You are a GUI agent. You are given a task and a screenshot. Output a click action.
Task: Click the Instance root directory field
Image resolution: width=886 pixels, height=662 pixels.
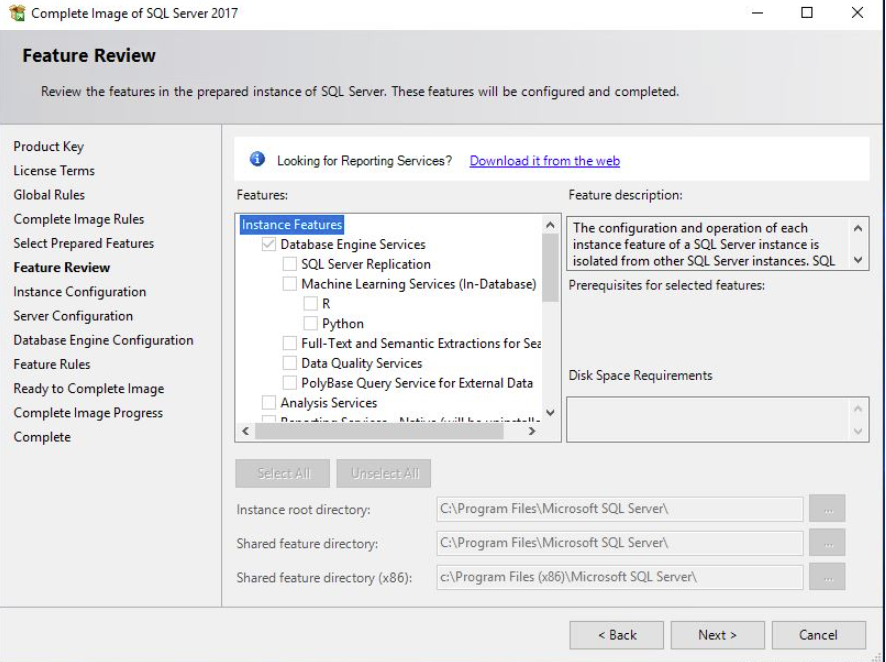619,509
